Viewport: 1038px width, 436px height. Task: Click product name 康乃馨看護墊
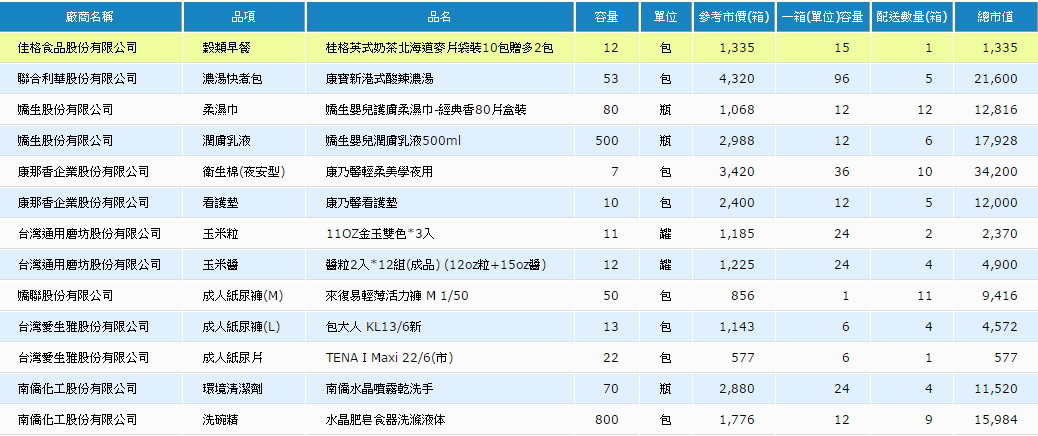point(361,203)
